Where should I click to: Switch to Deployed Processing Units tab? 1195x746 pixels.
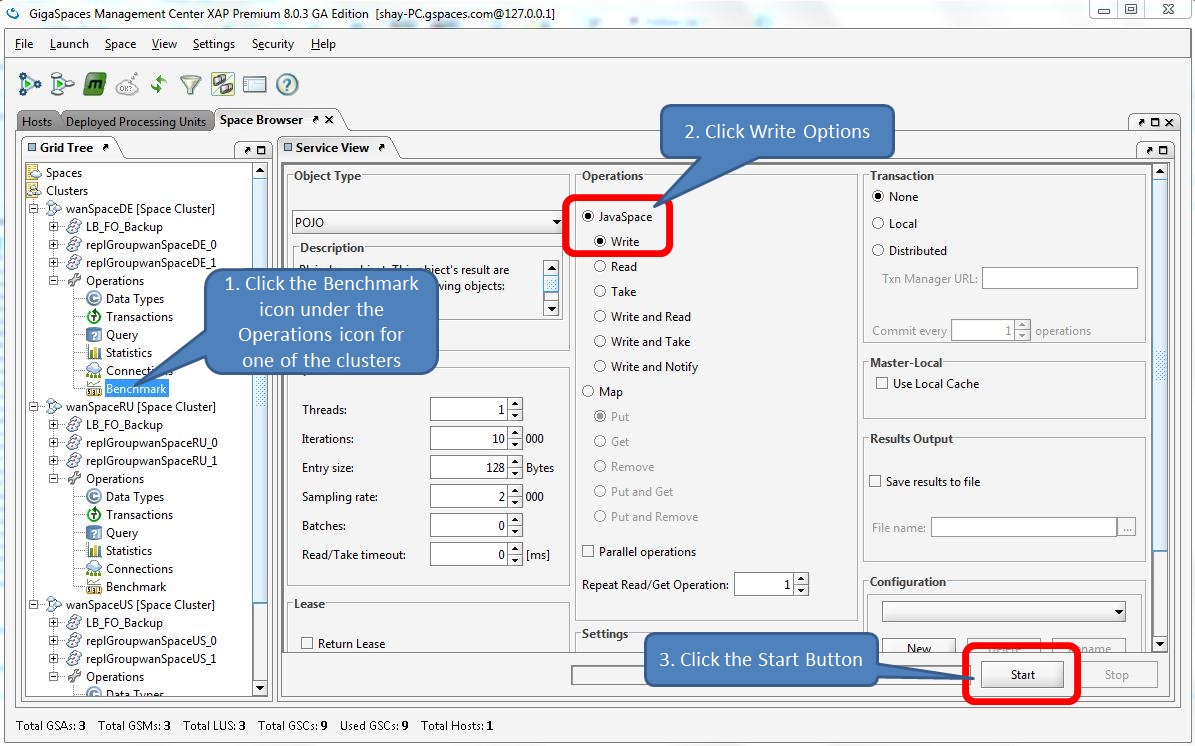135,122
